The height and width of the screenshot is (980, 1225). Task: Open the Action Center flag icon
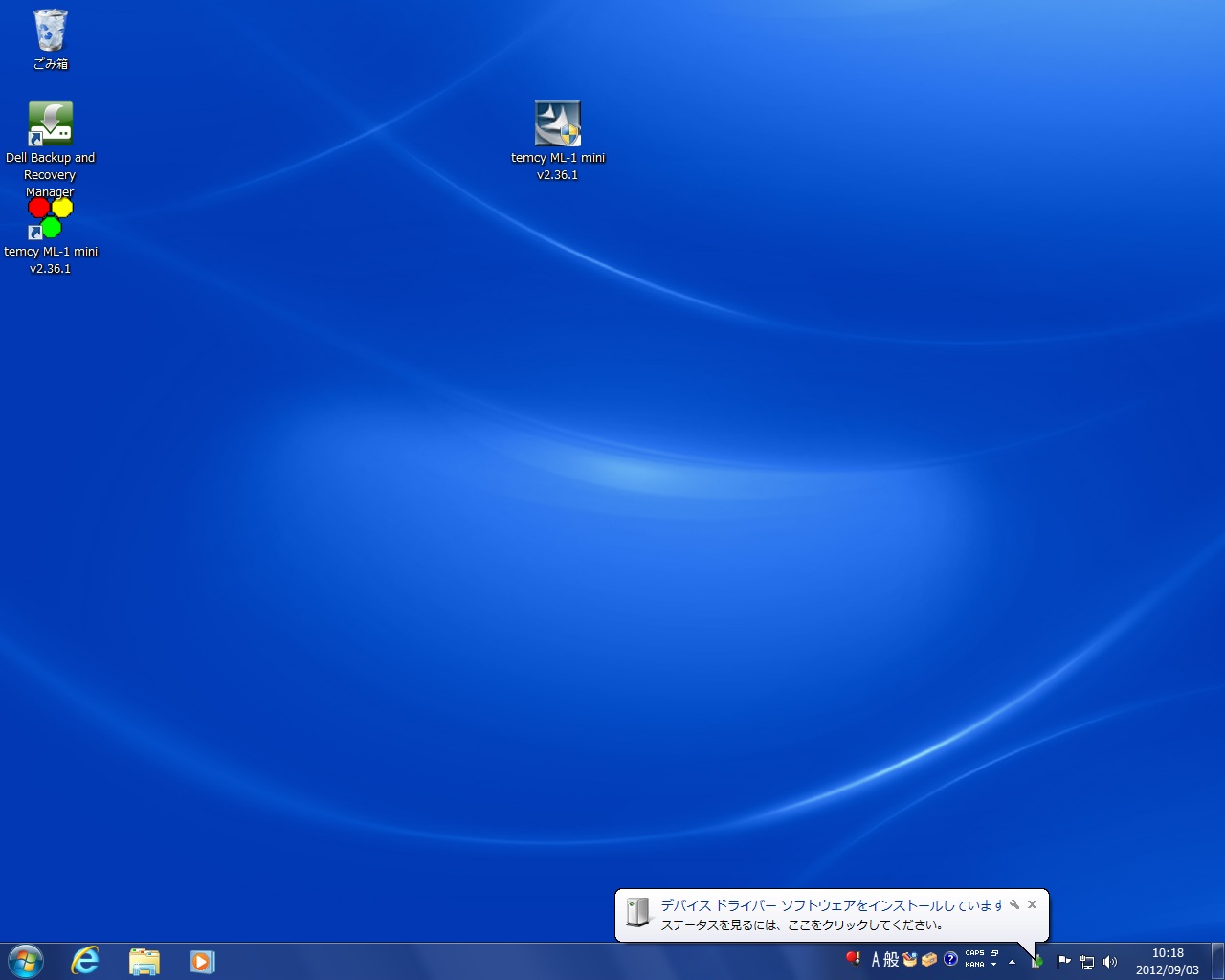[1063, 962]
